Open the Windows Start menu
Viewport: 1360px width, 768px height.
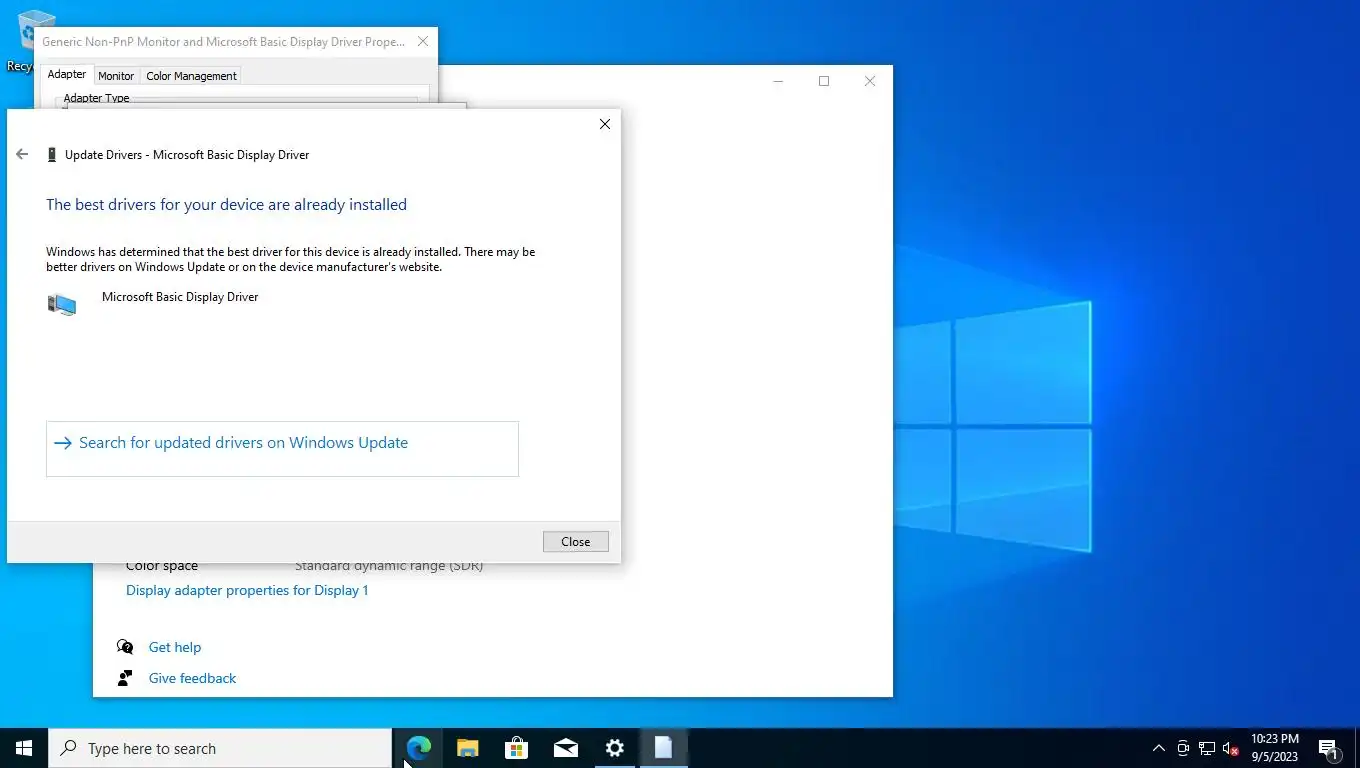point(24,748)
